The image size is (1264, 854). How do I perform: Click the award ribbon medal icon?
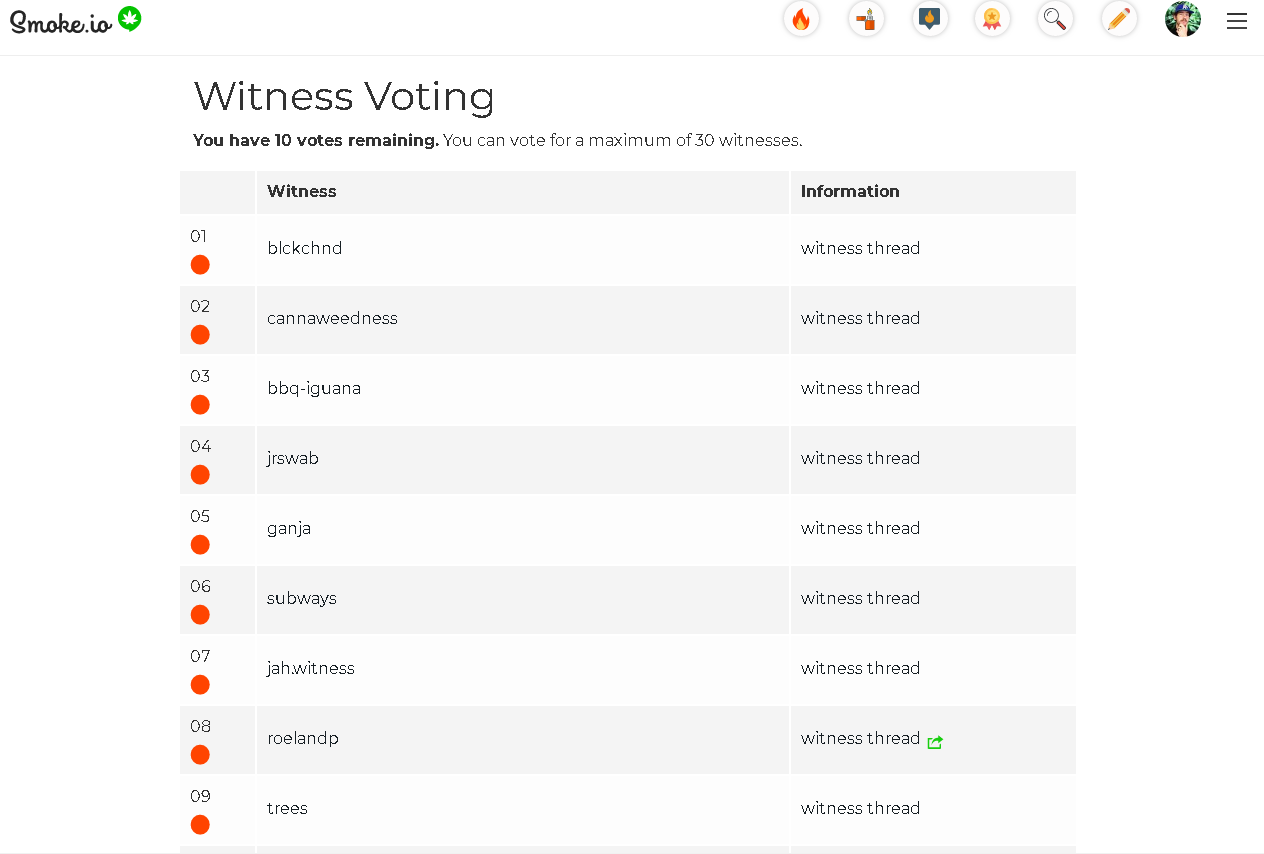tap(992, 19)
